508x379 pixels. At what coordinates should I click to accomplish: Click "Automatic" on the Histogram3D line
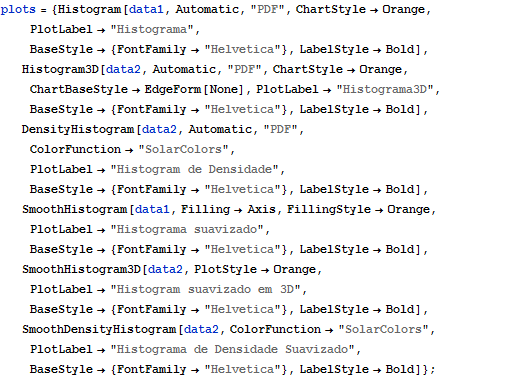(x=184, y=69)
